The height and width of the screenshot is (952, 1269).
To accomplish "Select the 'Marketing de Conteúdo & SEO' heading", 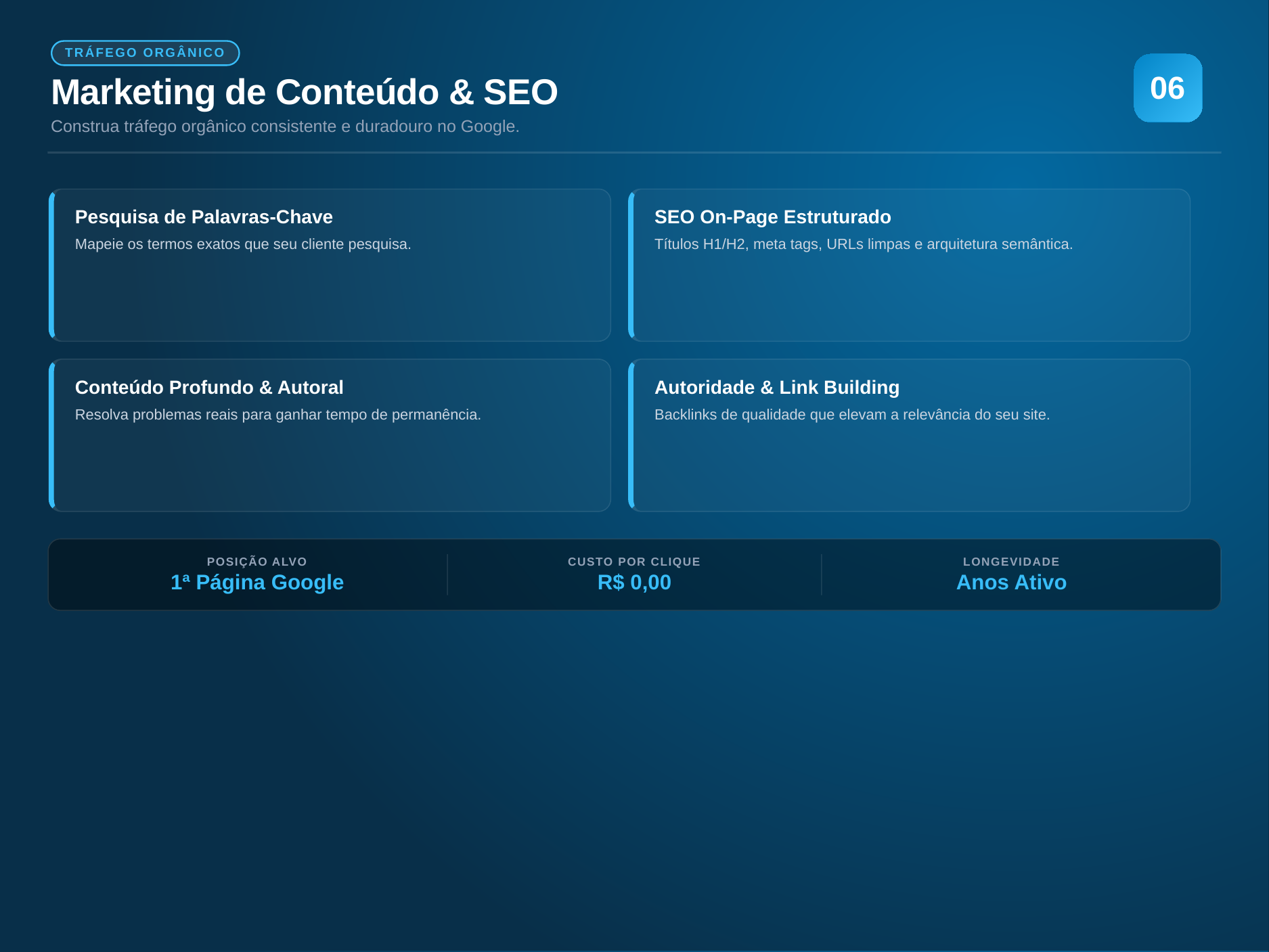I will click(304, 92).
